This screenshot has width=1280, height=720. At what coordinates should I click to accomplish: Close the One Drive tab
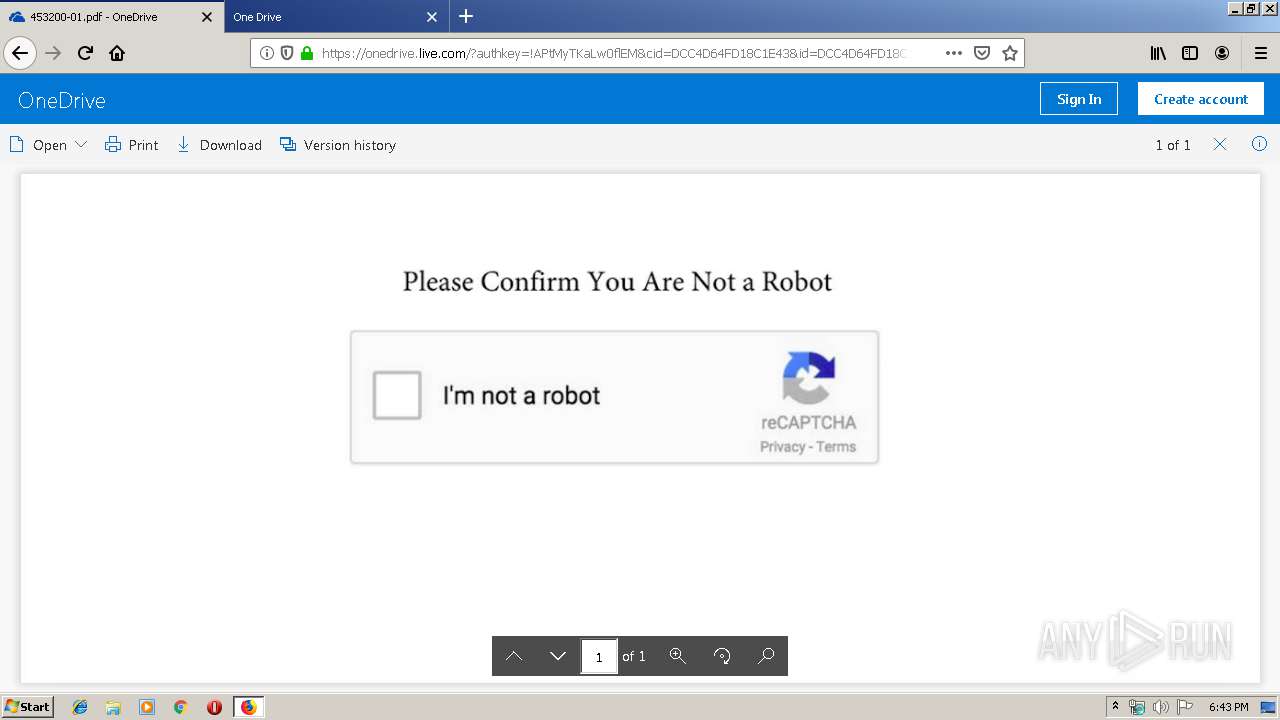click(x=432, y=17)
